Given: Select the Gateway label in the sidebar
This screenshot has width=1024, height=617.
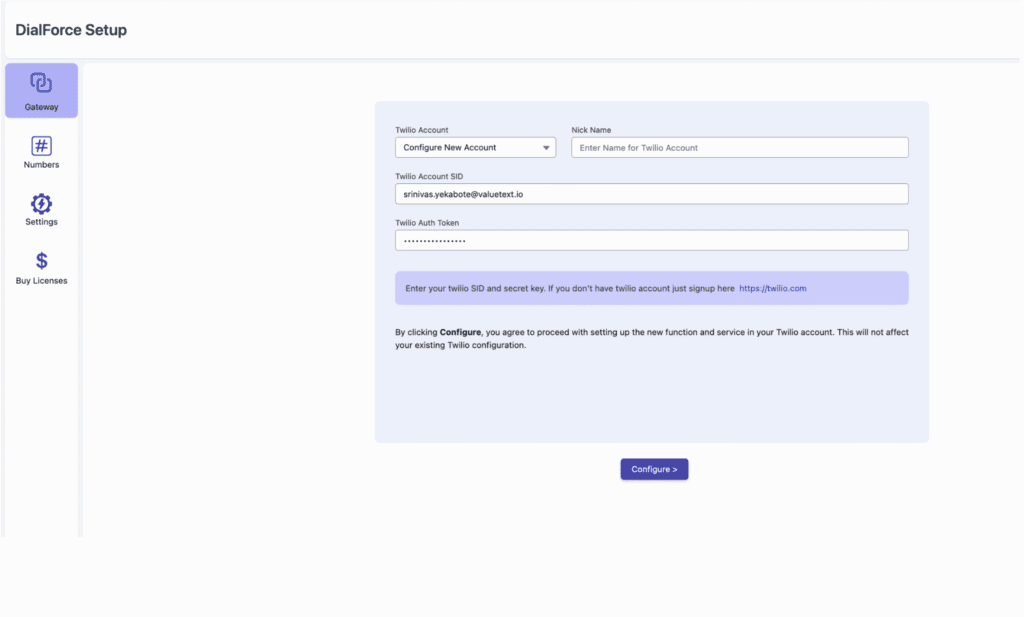Looking at the screenshot, I should (41, 107).
